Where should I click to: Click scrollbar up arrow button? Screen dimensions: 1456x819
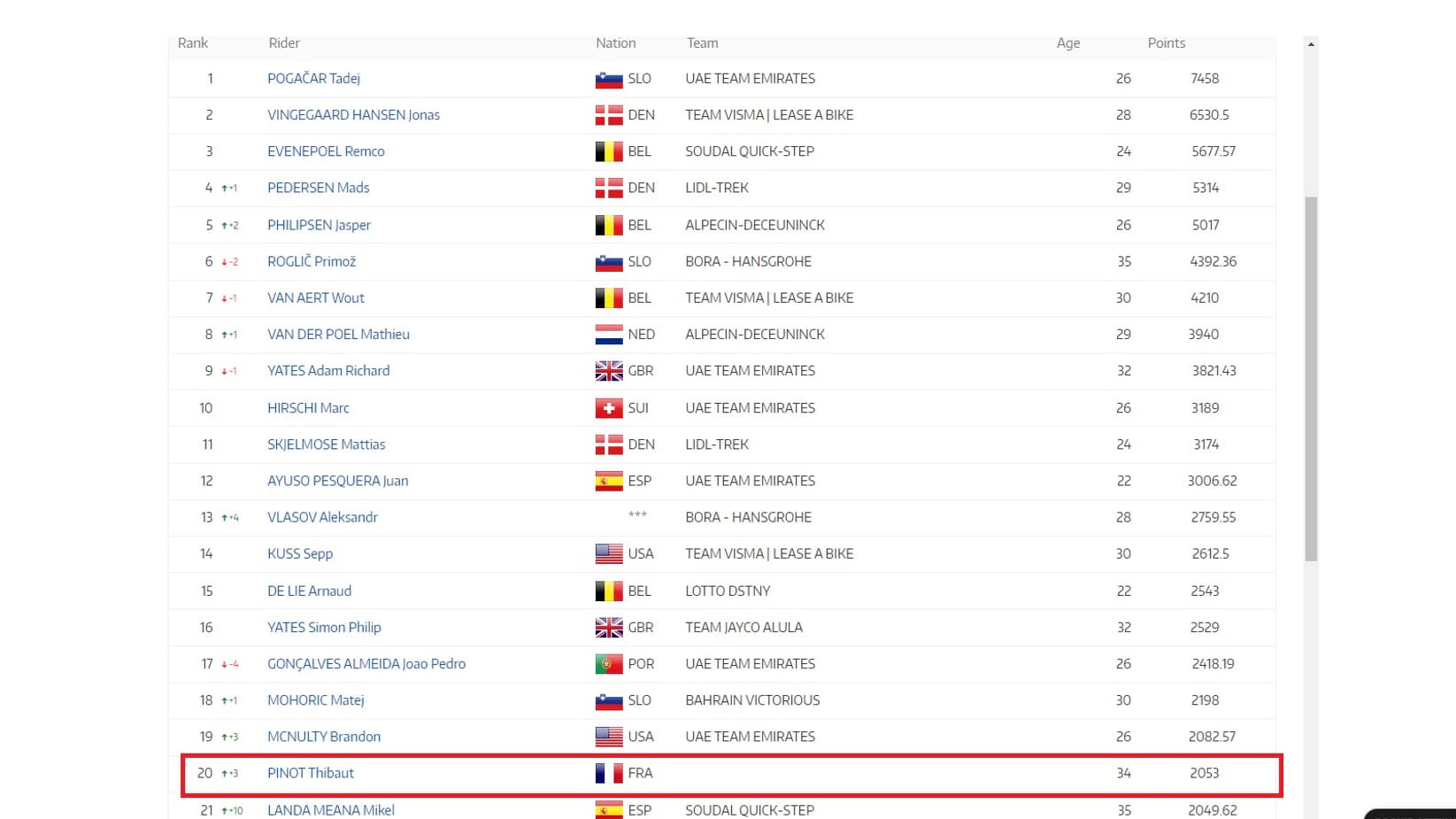coord(1311,43)
